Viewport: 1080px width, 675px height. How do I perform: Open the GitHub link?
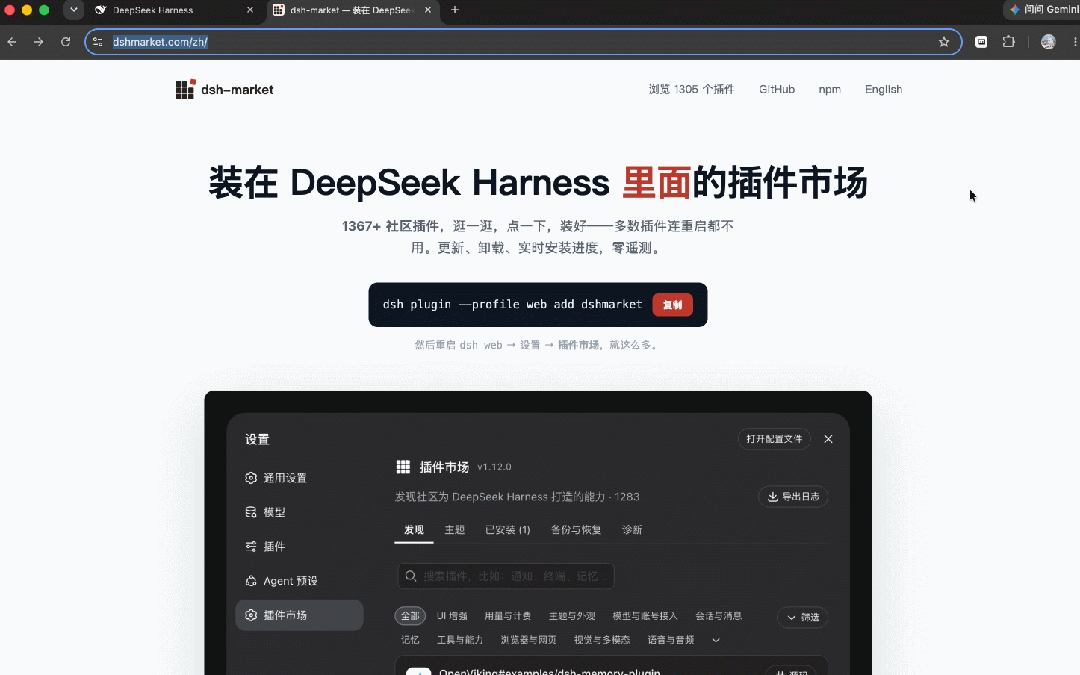pyautogui.click(x=777, y=90)
